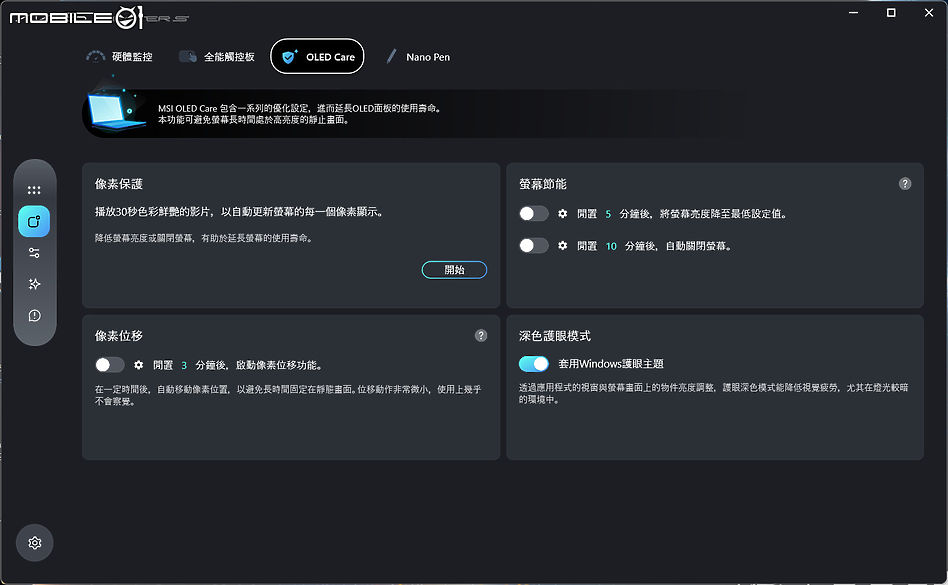Image resolution: width=948 pixels, height=585 pixels.
Task: Open the hardware monitor (硬體監控) icon
Action: 95,57
